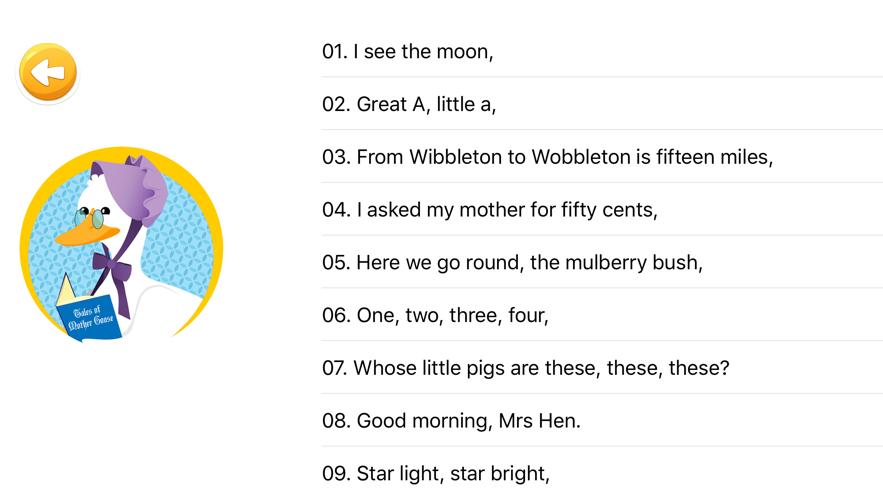Open 'Here we go round, the mulberry bush'

[512, 262]
